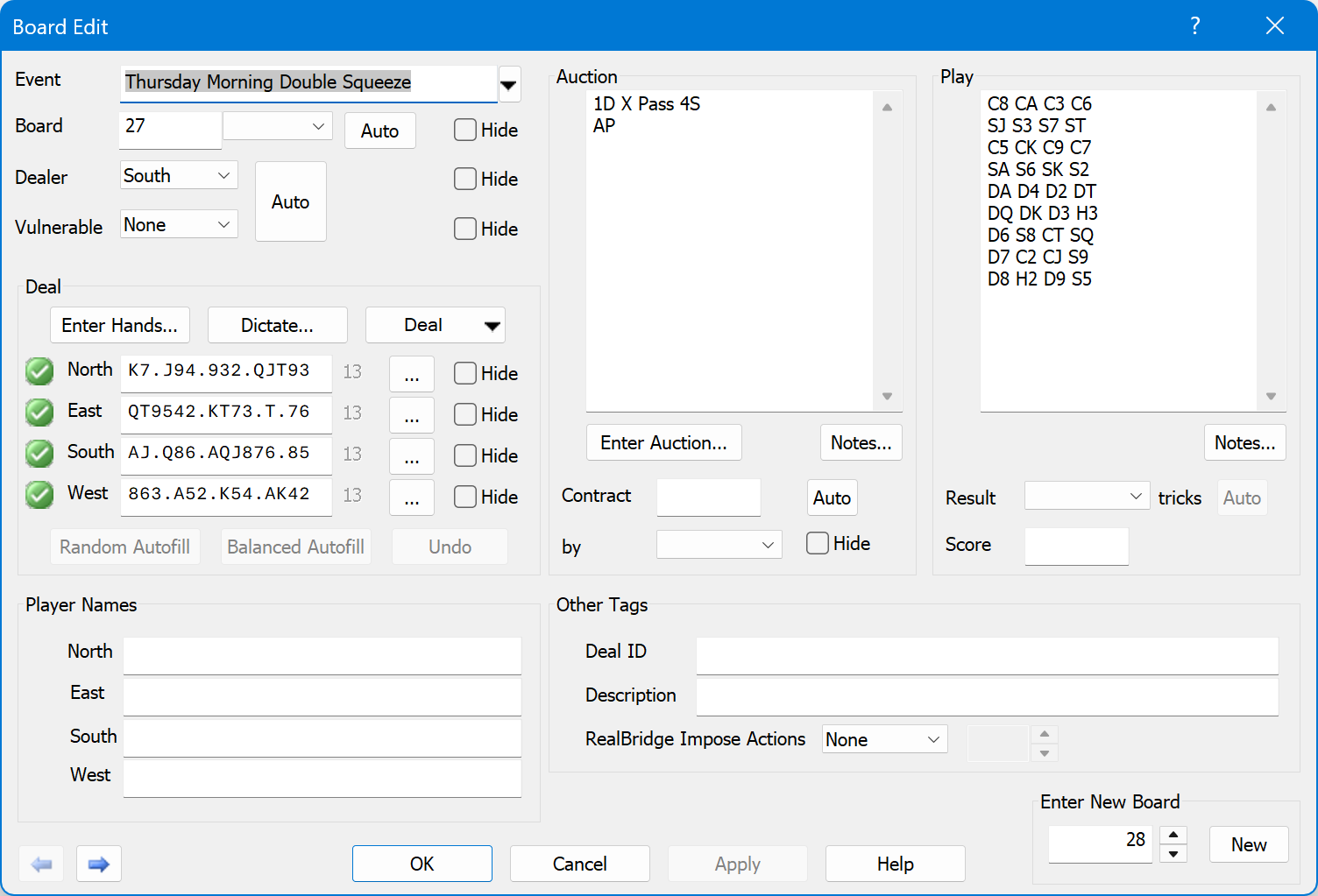Check the Hide box next to Contract by
Screen dimensions: 1318x896
click(x=817, y=543)
